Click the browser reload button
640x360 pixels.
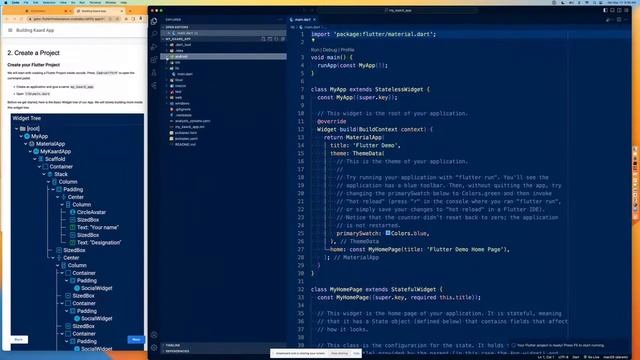(x=21, y=19)
